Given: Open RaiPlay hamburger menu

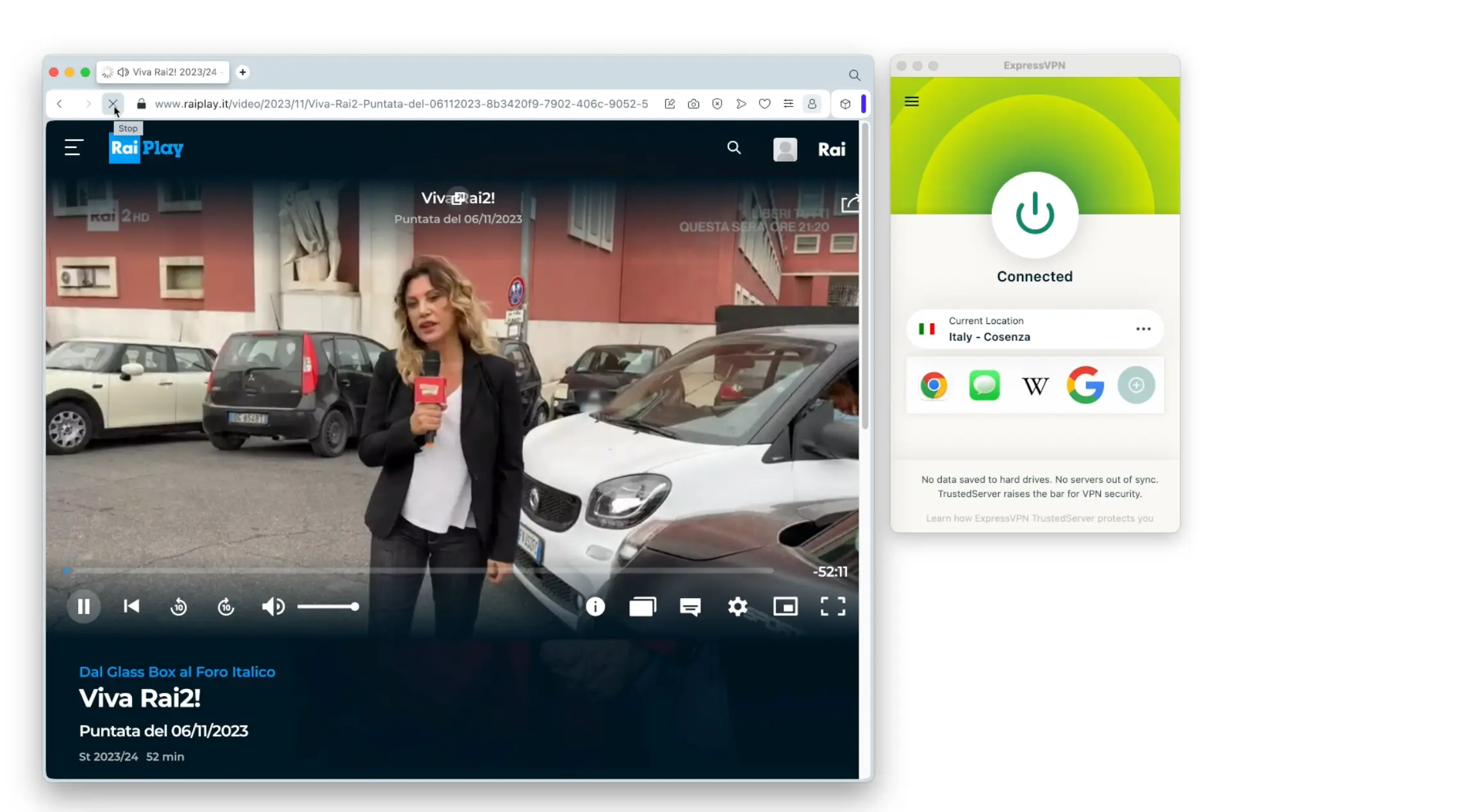Looking at the screenshot, I should (74, 148).
